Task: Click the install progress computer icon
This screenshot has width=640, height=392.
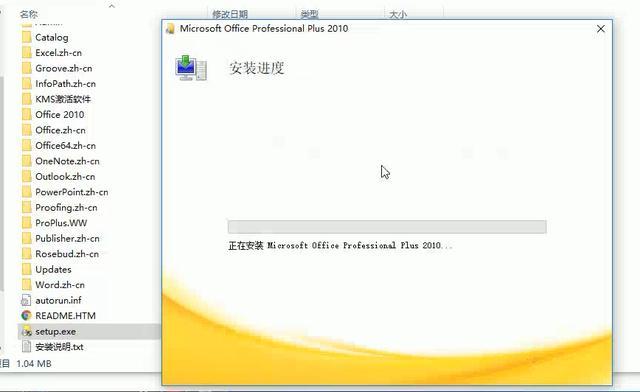Action: [x=191, y=68]
